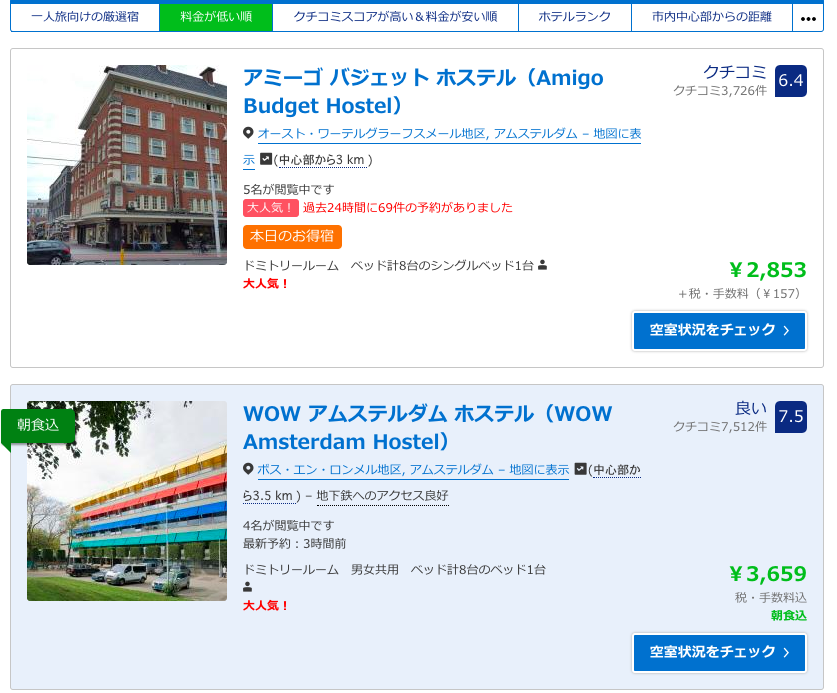Click the 朝食込 green ribbon badge
837x693 pixels.
pos(37,426)
